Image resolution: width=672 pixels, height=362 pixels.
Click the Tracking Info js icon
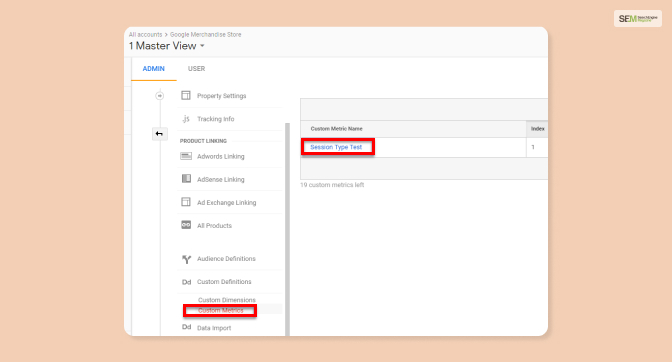coord(186,119)
